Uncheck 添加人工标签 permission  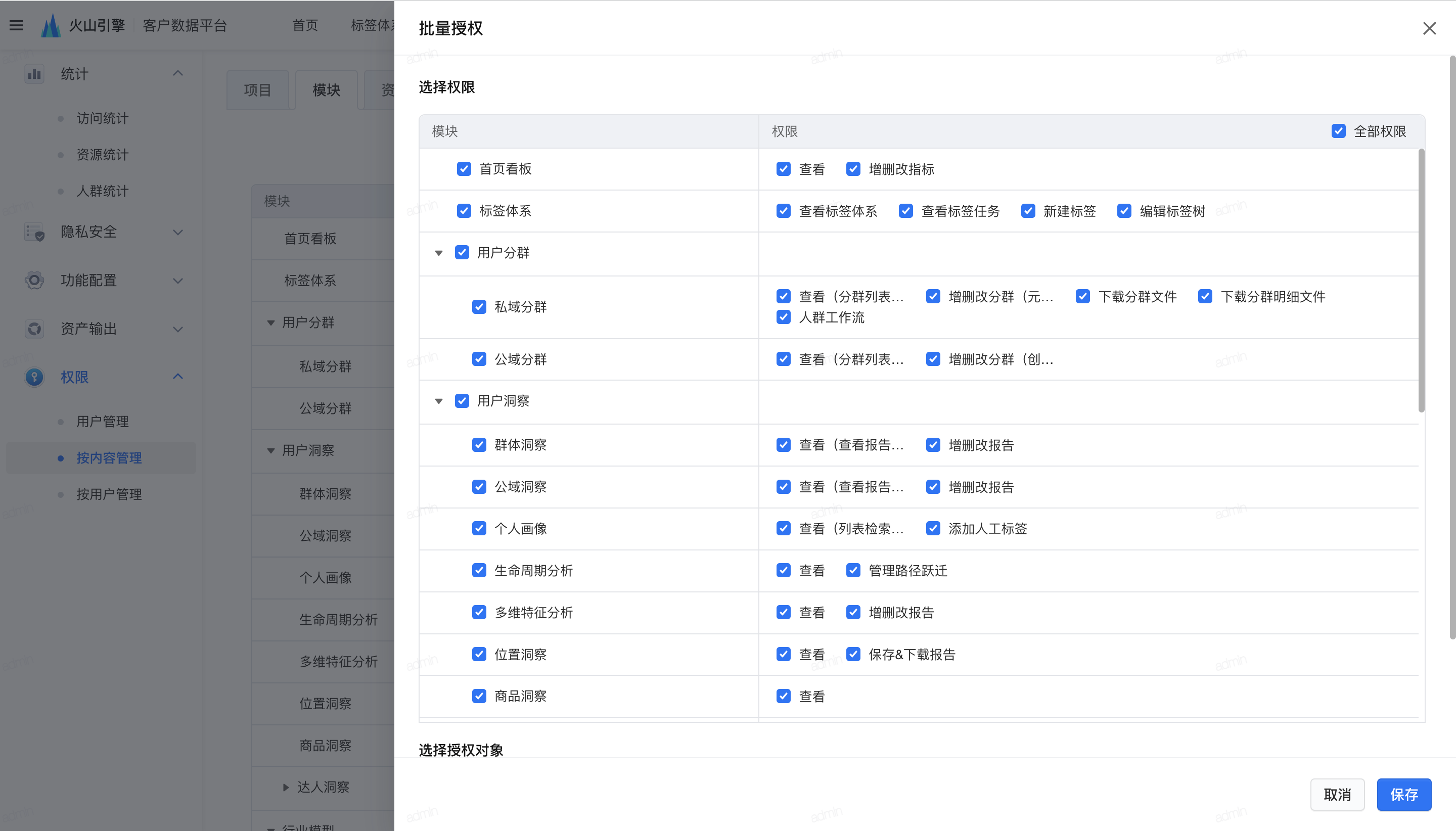click(933, 529)
